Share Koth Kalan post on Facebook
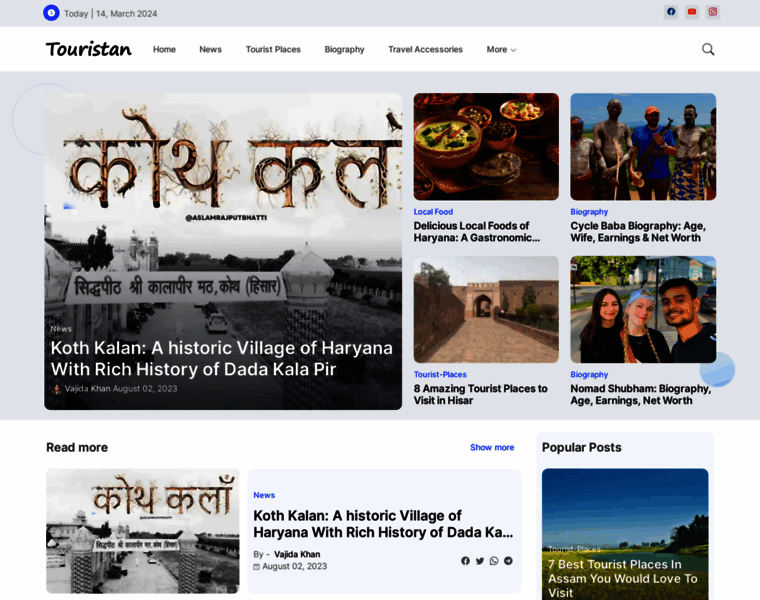760x600 pixels. (465, 561)
